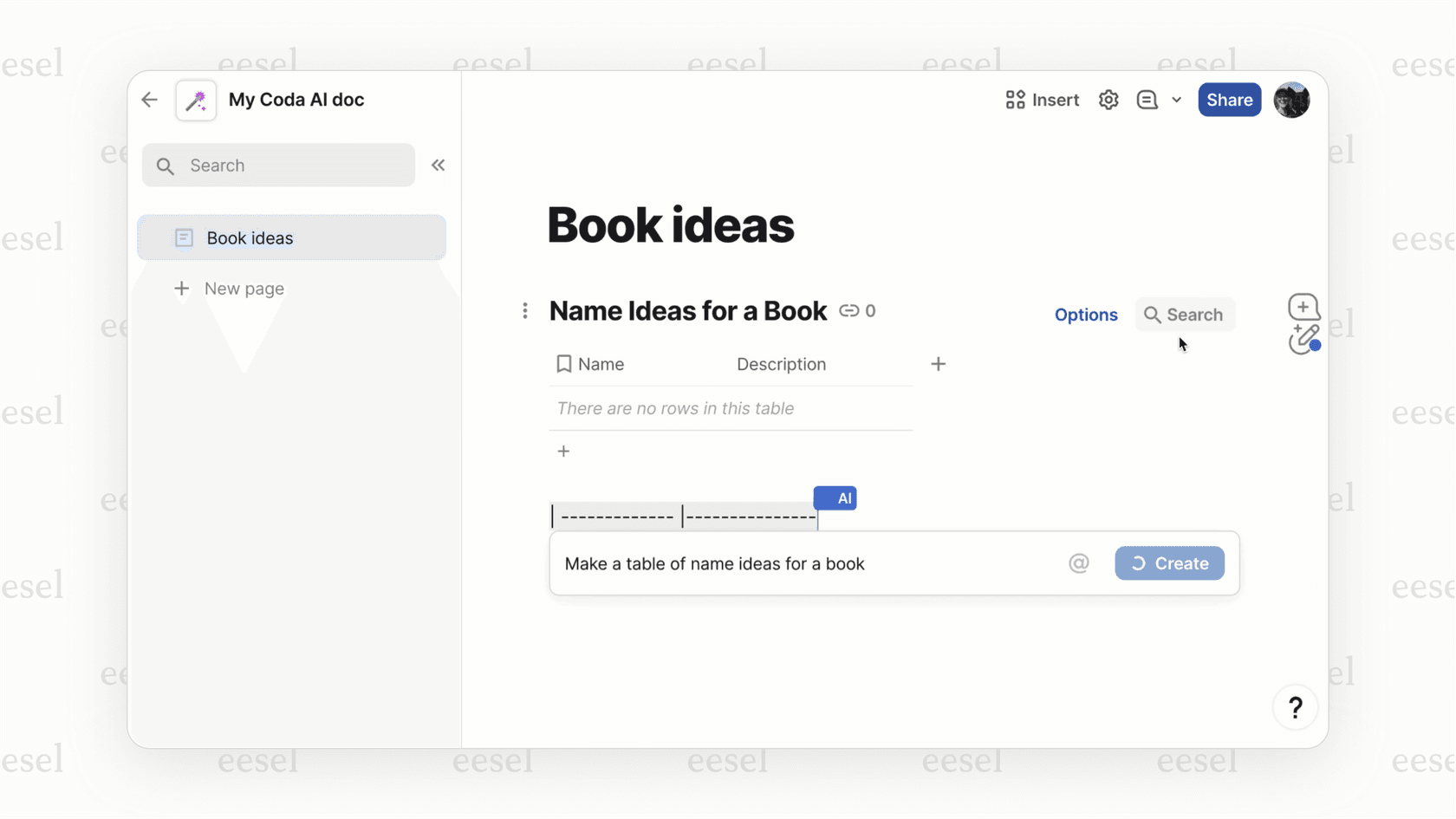Image resolution: width=1456 pixels, height=819 pixels.
Task: Open the AI edit tool with the pencil icon
Action: point(1303,341)
